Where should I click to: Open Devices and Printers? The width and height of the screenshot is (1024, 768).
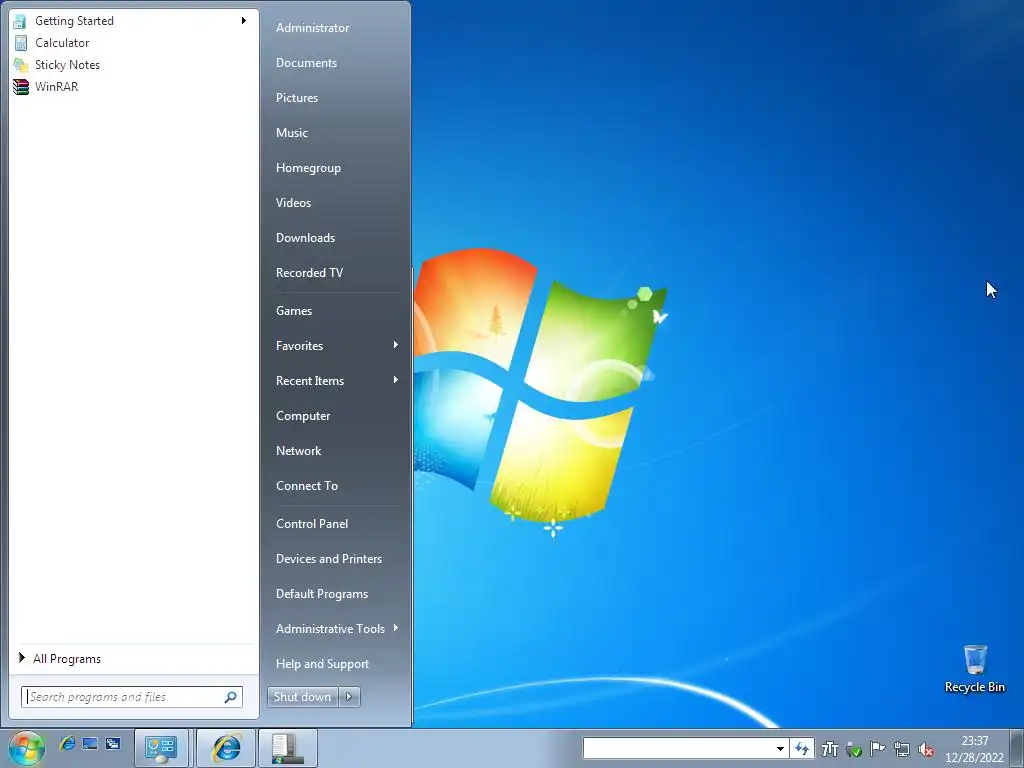tap(328, 559)
